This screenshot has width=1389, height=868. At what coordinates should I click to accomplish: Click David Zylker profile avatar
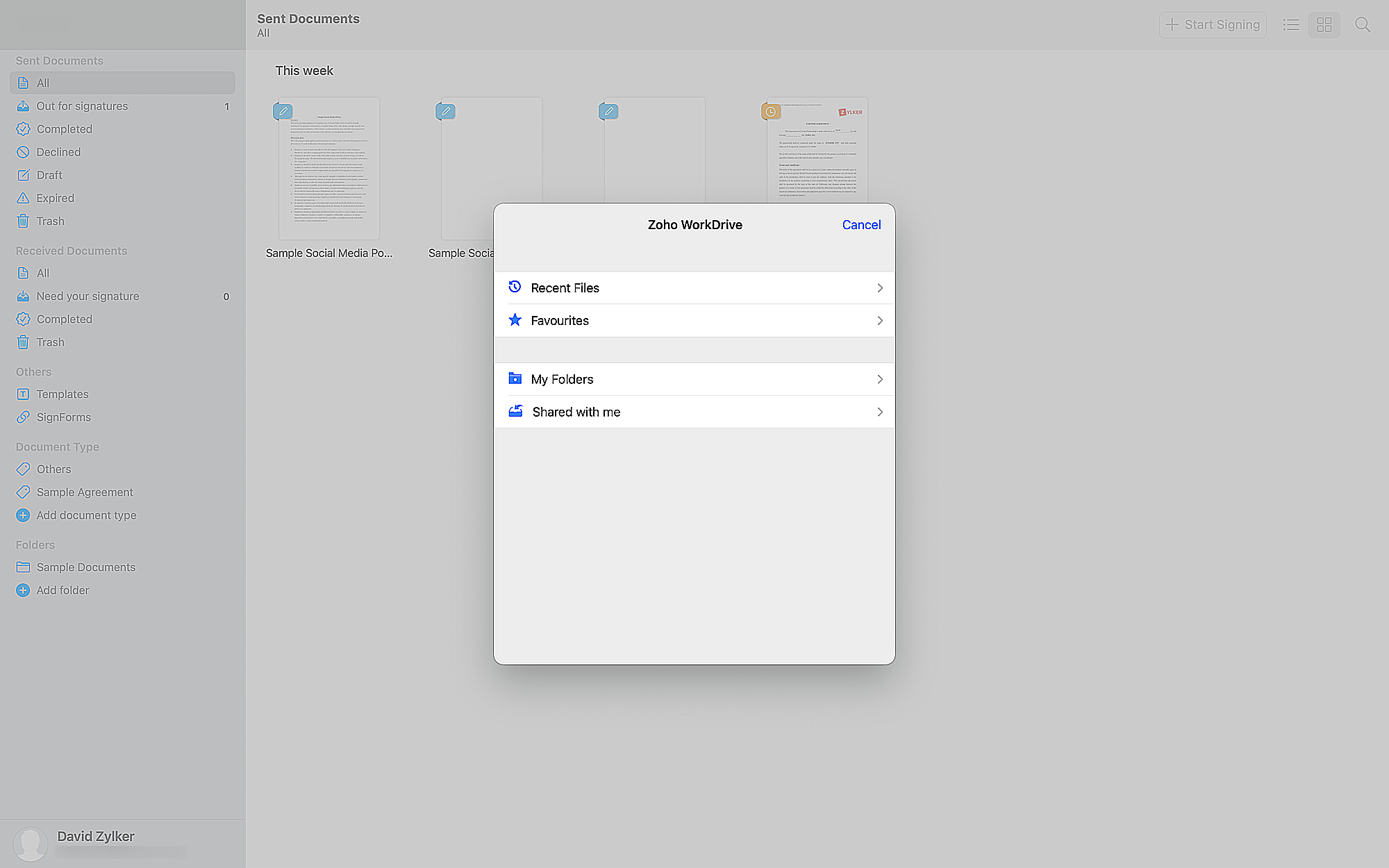pos(31,842)
